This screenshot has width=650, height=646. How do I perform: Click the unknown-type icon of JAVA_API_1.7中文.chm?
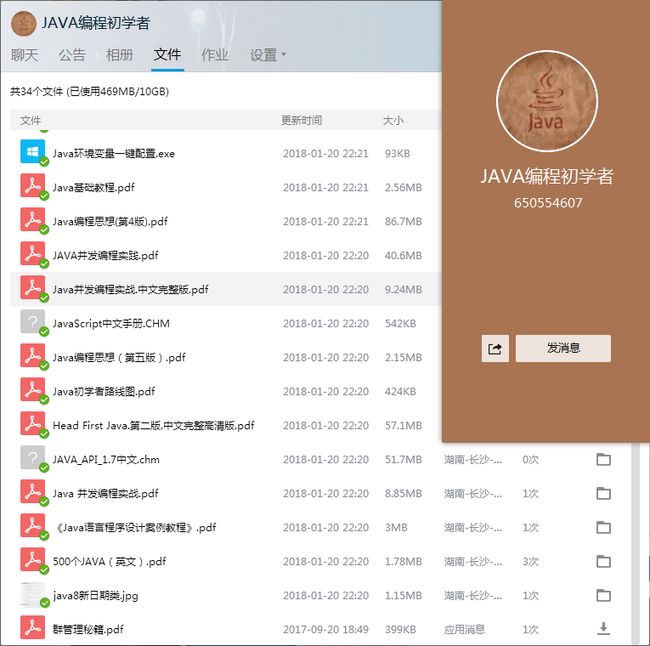pyautogui.click(x=32, y=458)
